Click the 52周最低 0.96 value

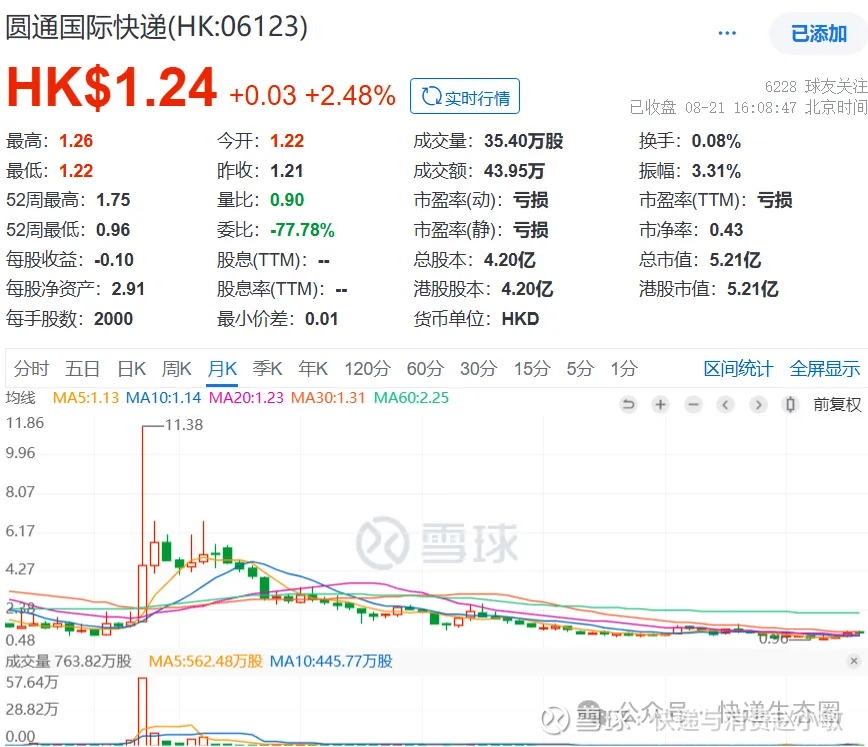113,230
